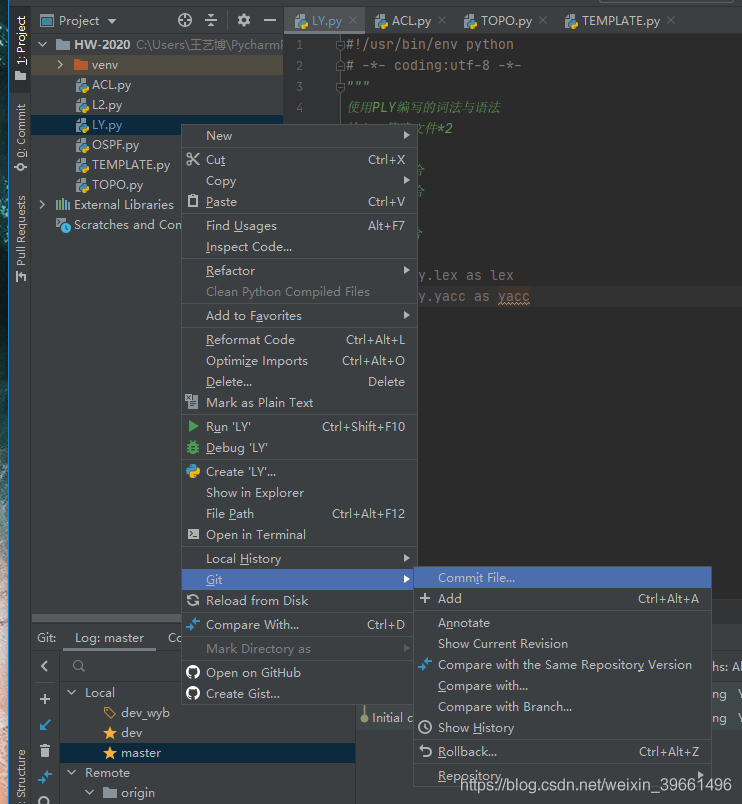Screen dimensions: 742x804
Task: Click Open on GitHub menu entry
Action: [253, 672]
